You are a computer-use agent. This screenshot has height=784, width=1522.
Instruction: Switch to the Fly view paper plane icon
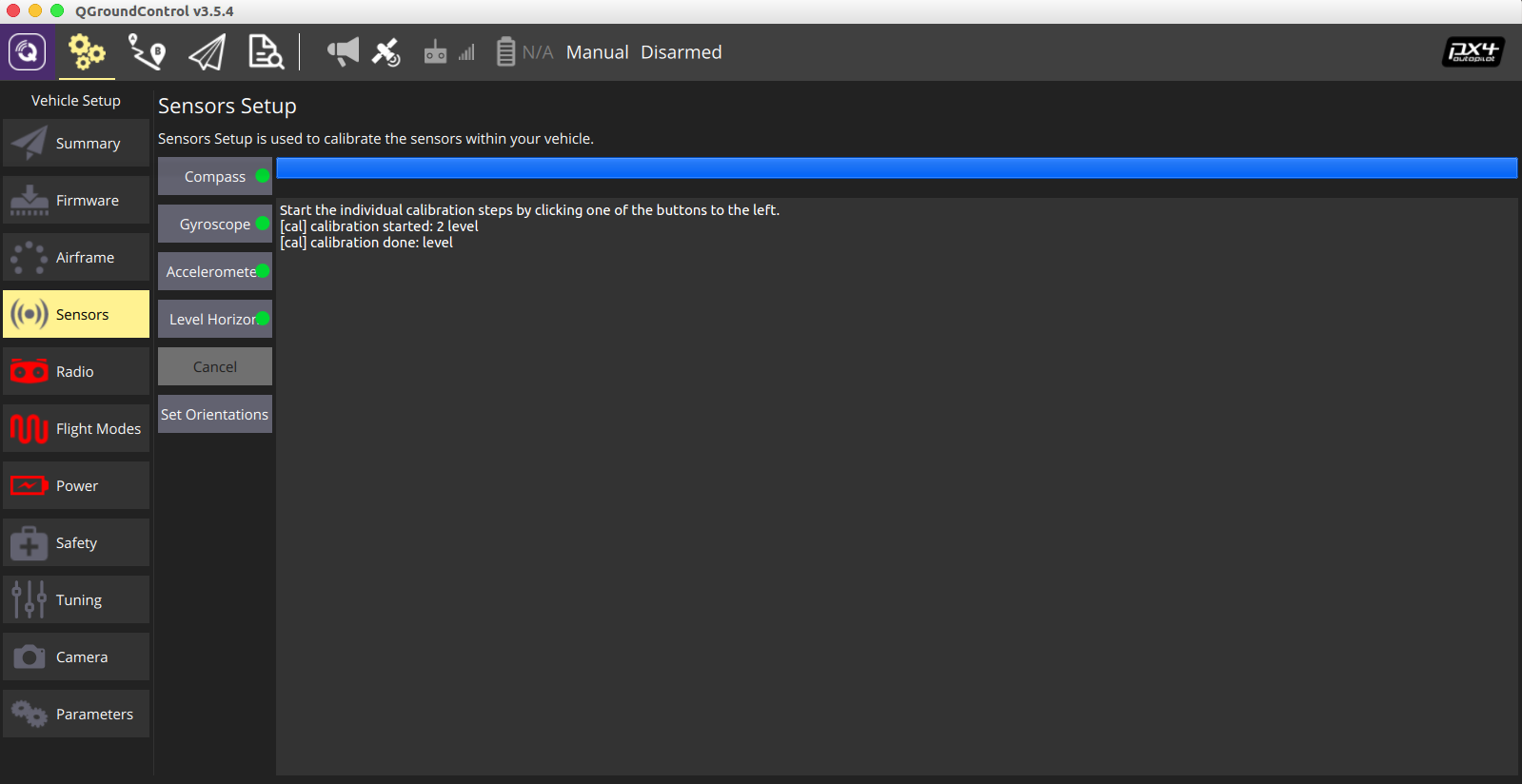208,52
